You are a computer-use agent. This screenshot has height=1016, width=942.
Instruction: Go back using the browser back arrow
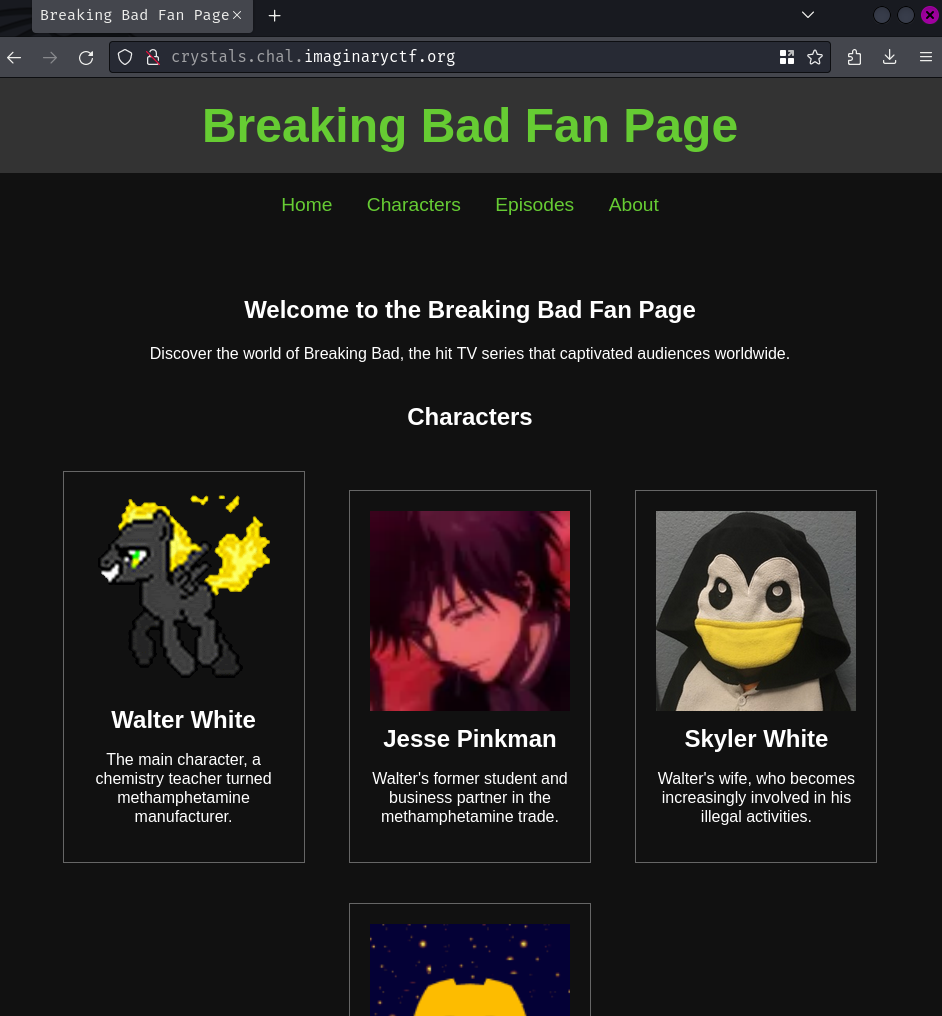[x=14, y=58]
